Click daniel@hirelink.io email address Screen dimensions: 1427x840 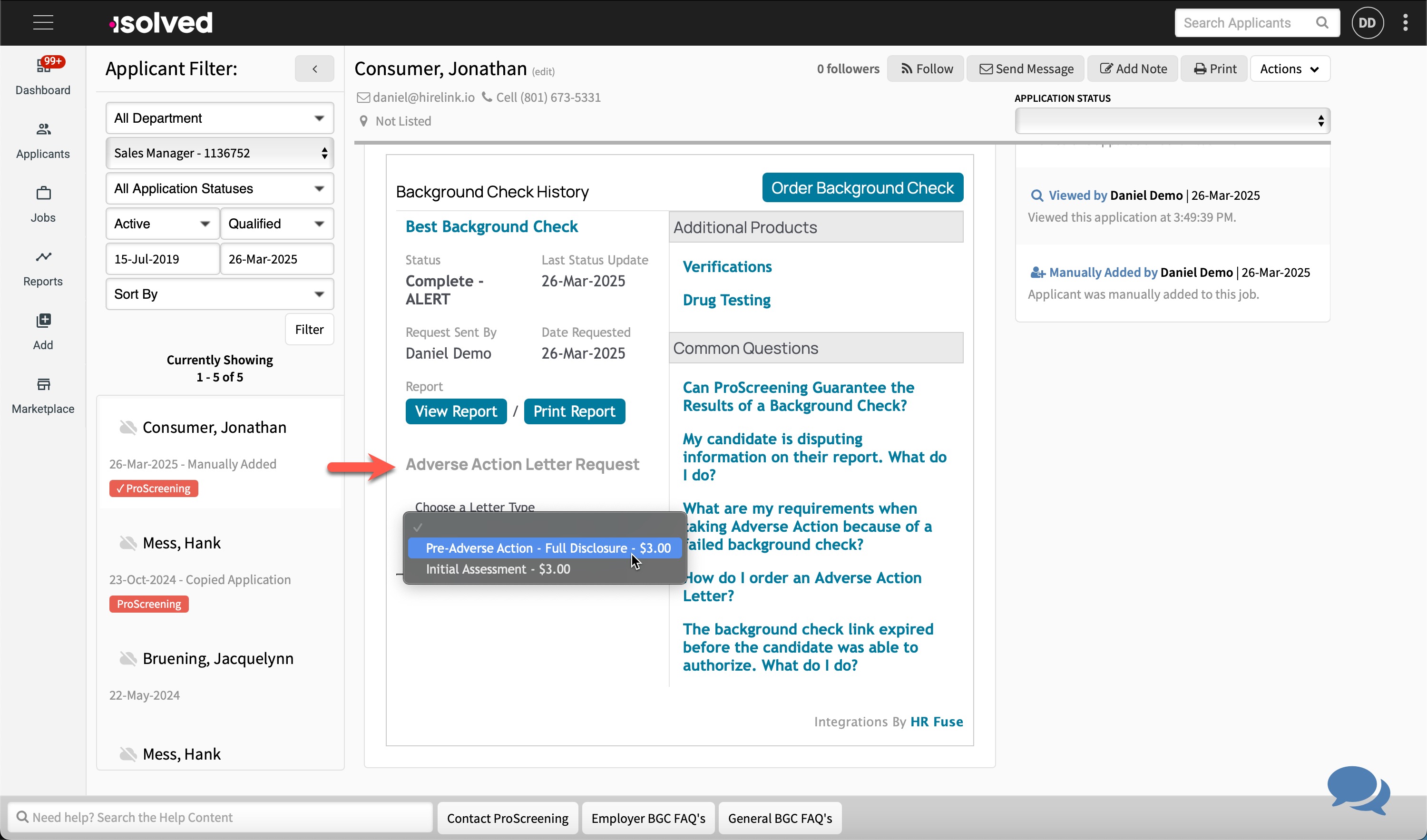pos(423,98)
